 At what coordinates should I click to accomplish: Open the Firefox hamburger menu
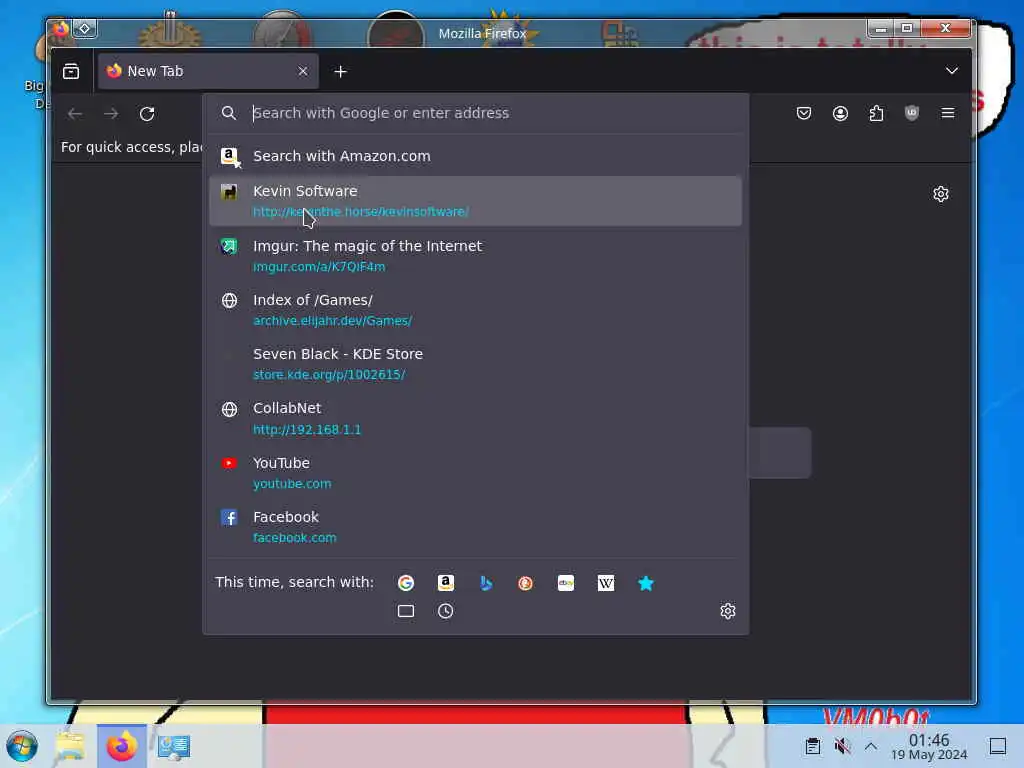pyautogui.click(x=948, y=113)
